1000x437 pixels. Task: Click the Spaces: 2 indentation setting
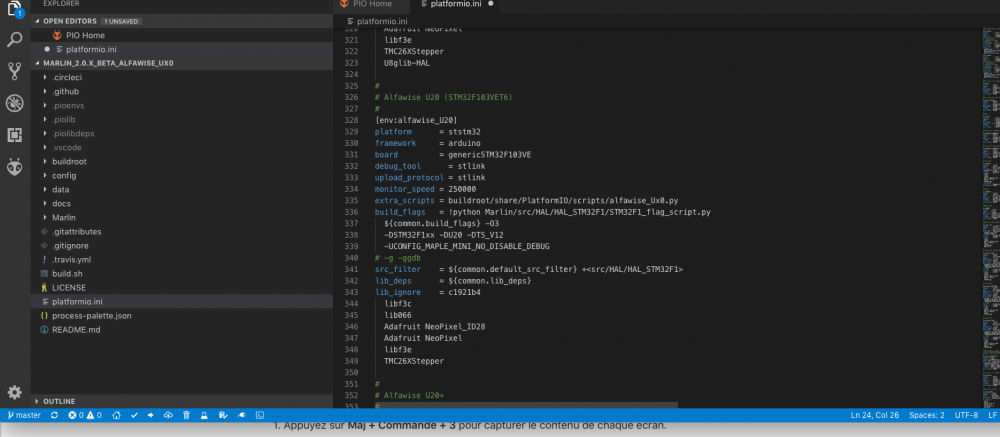[x=927, y=415]
